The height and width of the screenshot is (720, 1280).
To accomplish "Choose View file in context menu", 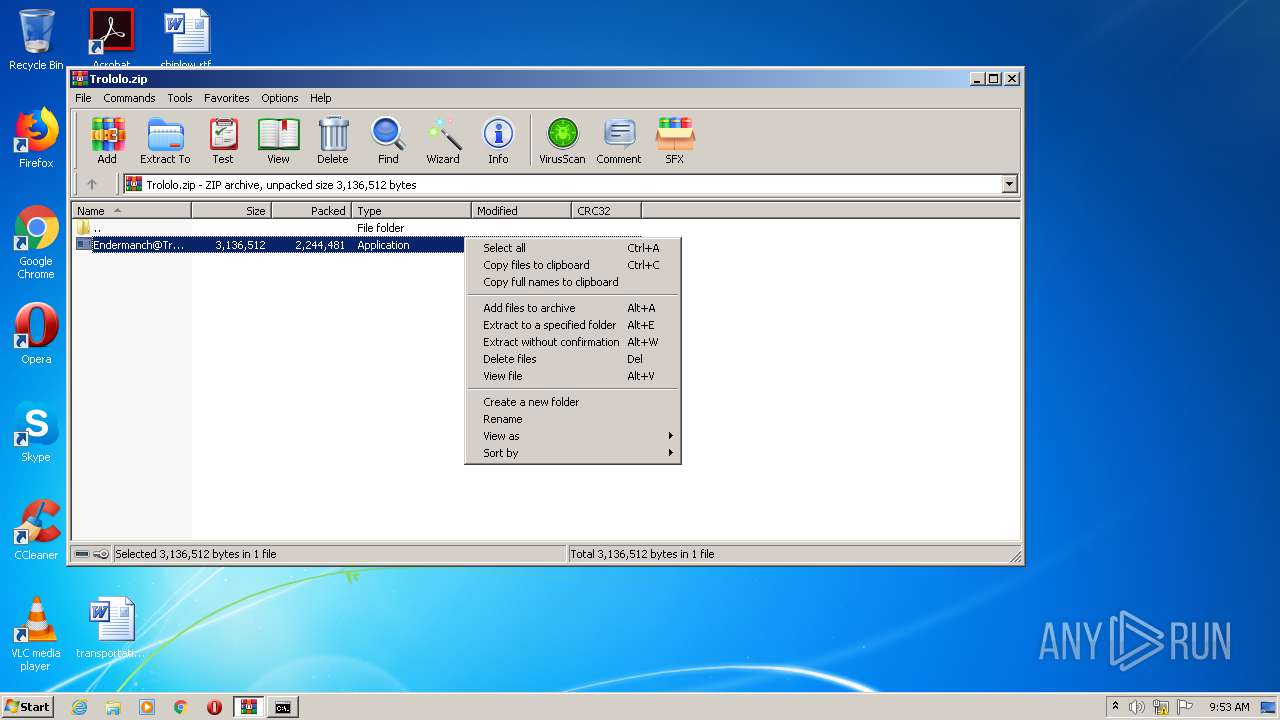I will (573, 376).
